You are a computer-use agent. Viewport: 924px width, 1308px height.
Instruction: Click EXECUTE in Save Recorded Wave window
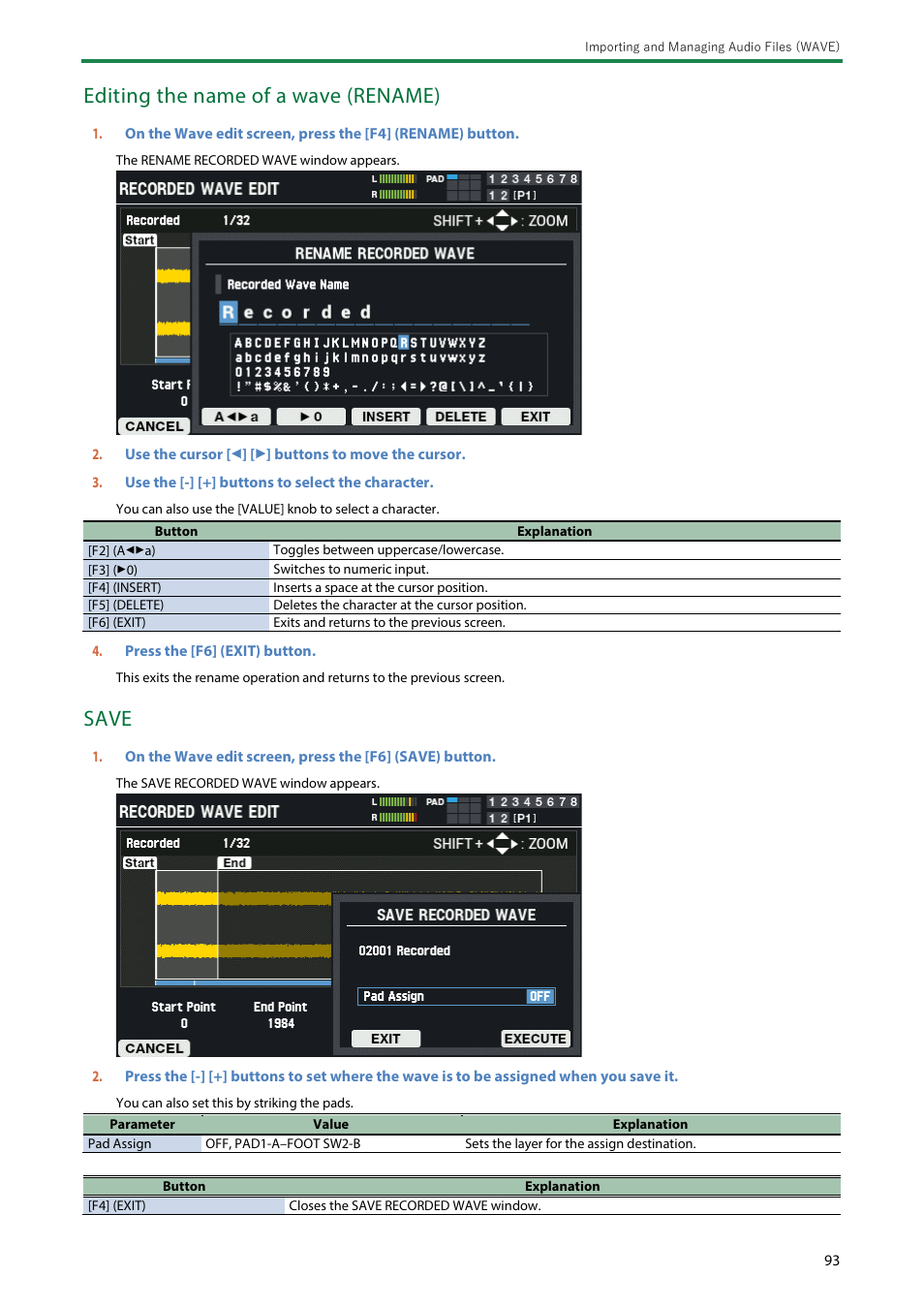(536, 1039)
